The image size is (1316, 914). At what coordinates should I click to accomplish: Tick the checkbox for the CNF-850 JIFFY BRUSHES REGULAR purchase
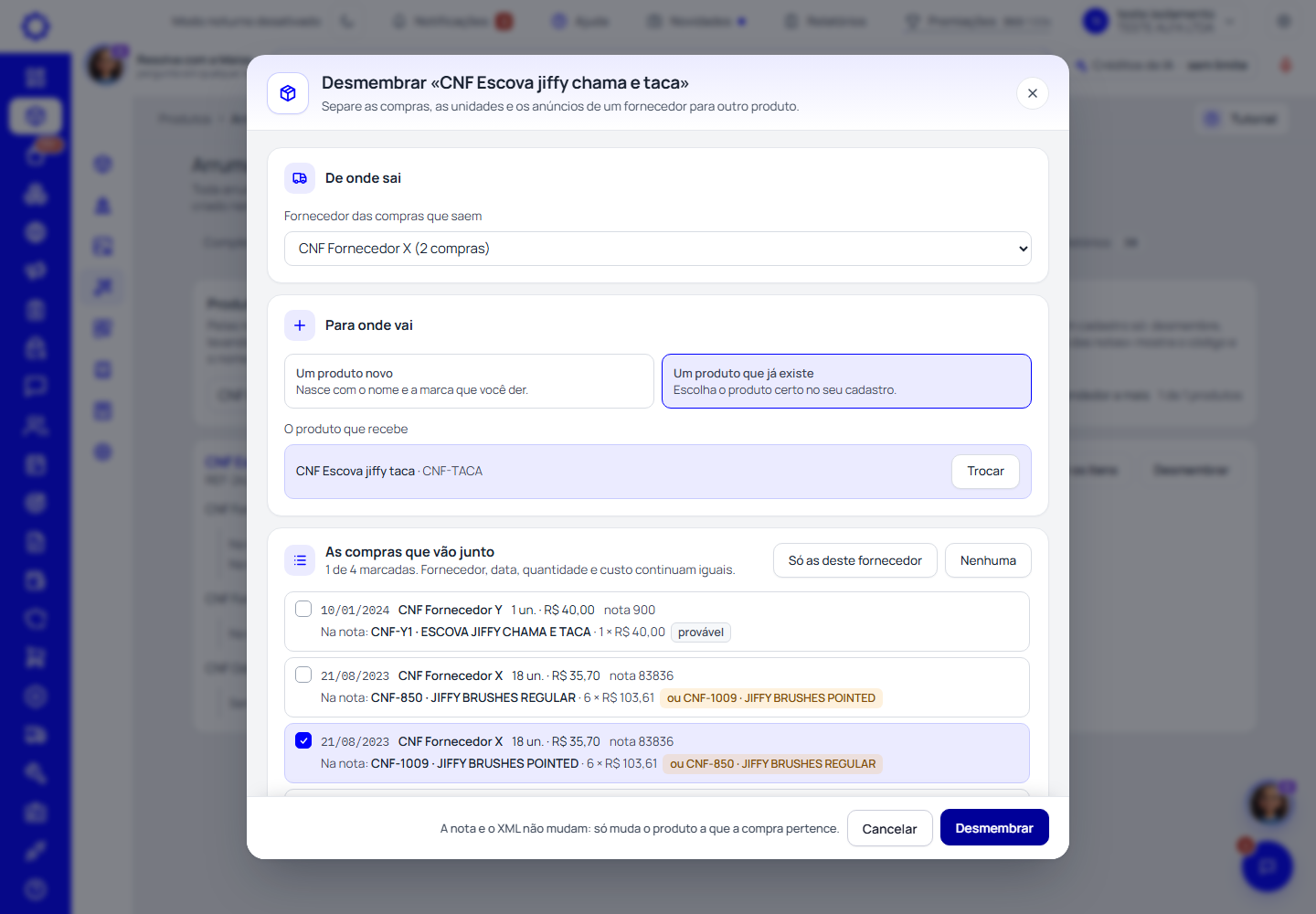tap(303, 675)
